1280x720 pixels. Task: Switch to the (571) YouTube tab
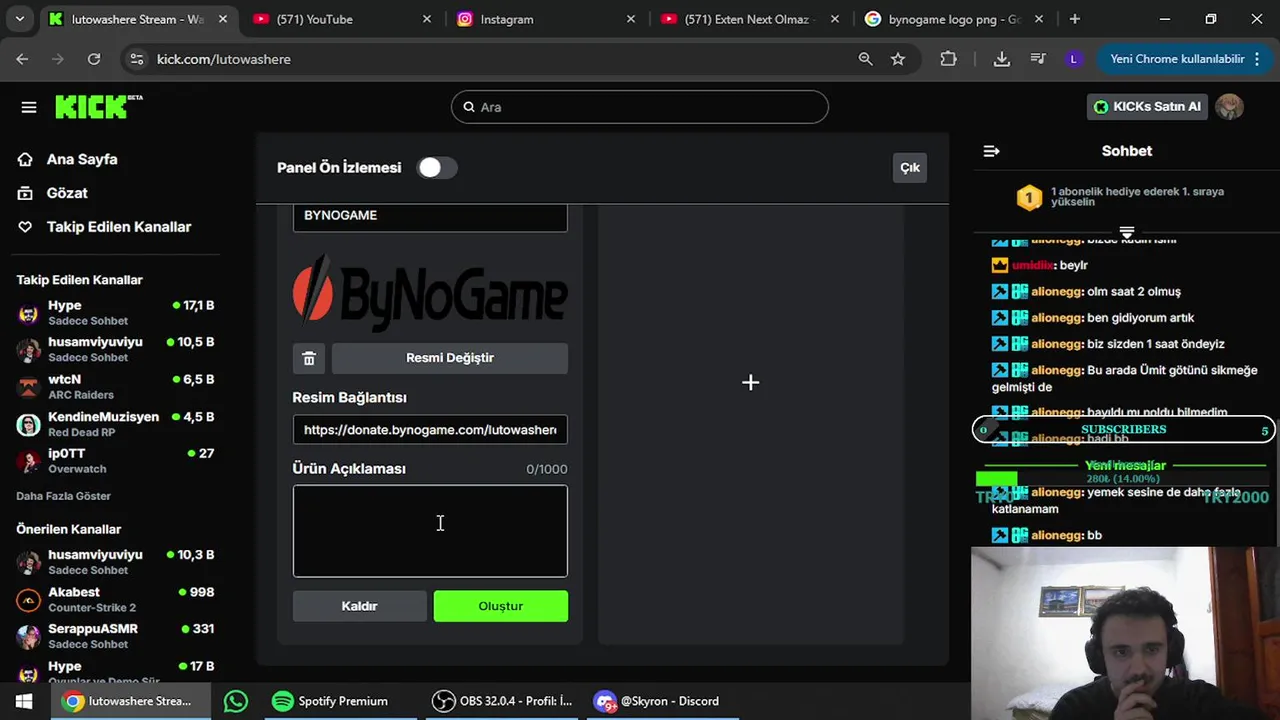tap(340, 19)
